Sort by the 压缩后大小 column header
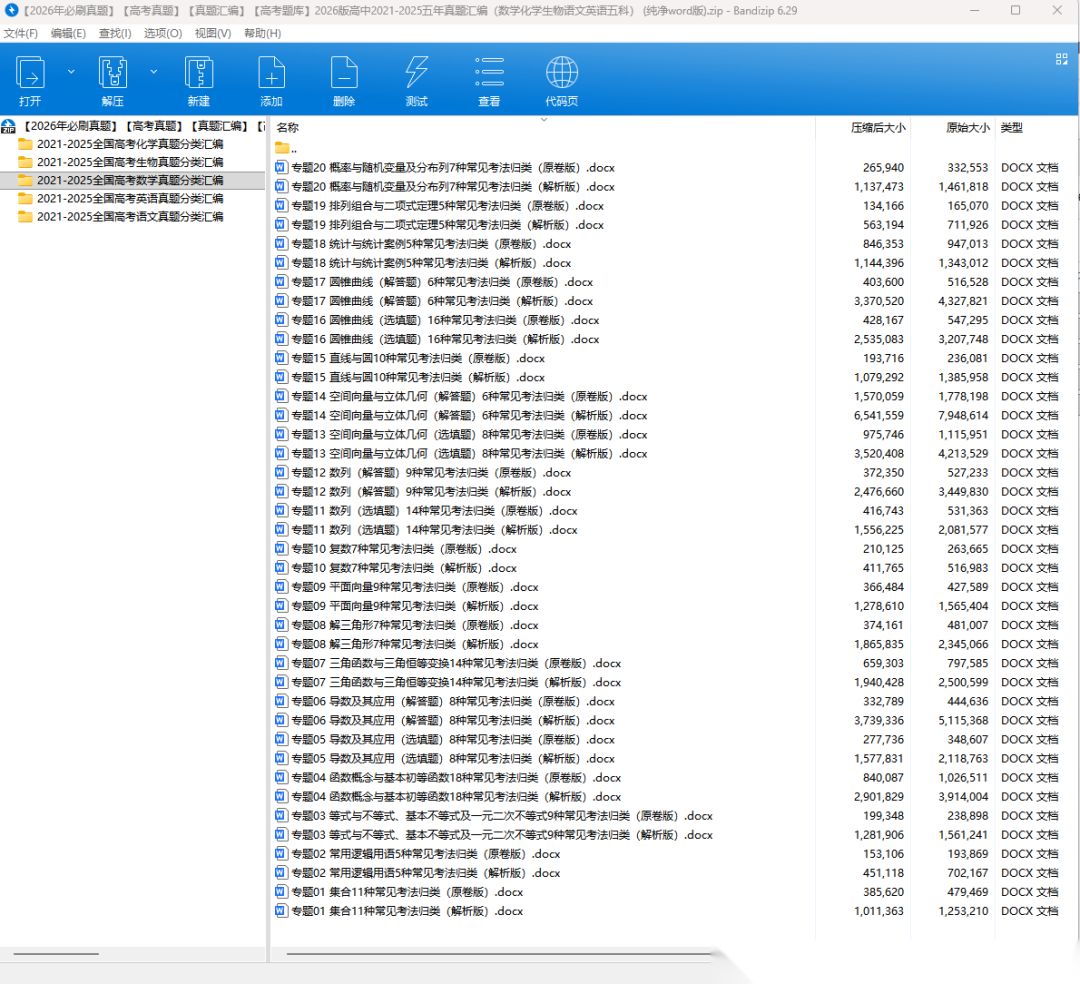 [877, 128]
